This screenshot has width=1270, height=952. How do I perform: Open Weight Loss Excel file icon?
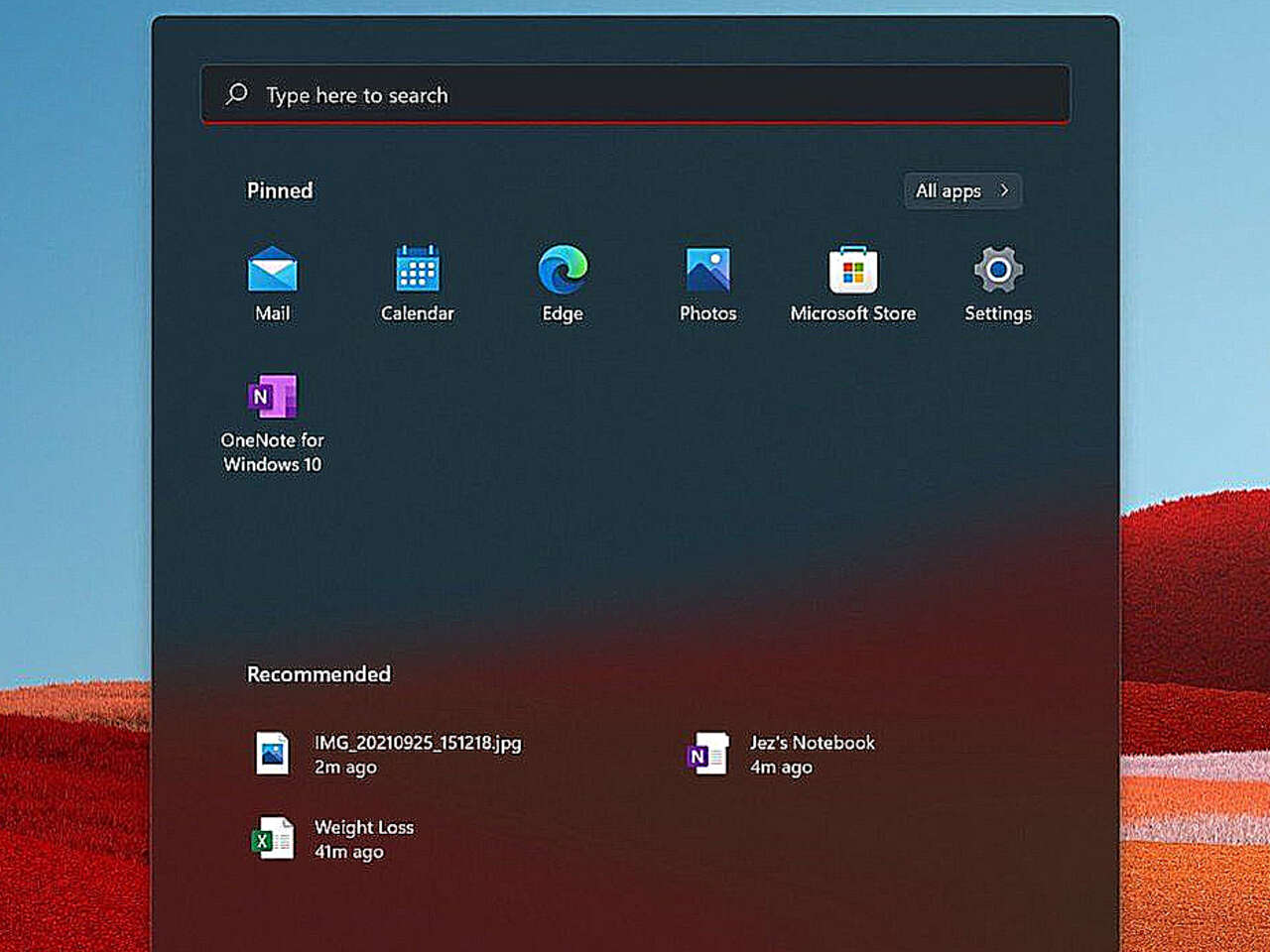pos(272,839)
